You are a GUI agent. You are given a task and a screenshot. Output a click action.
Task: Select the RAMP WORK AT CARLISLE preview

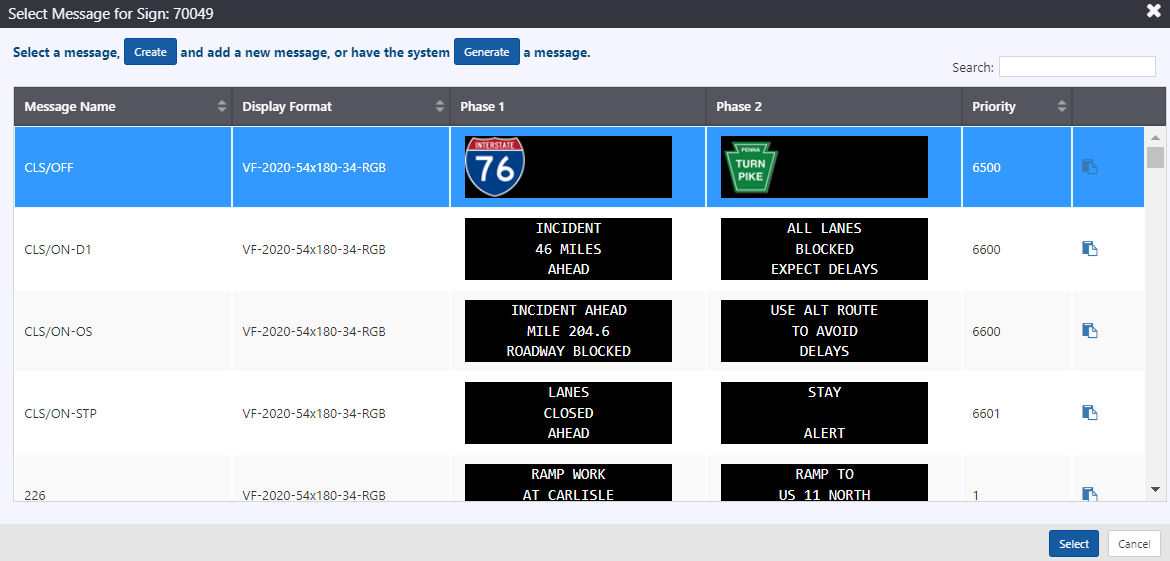568,483
